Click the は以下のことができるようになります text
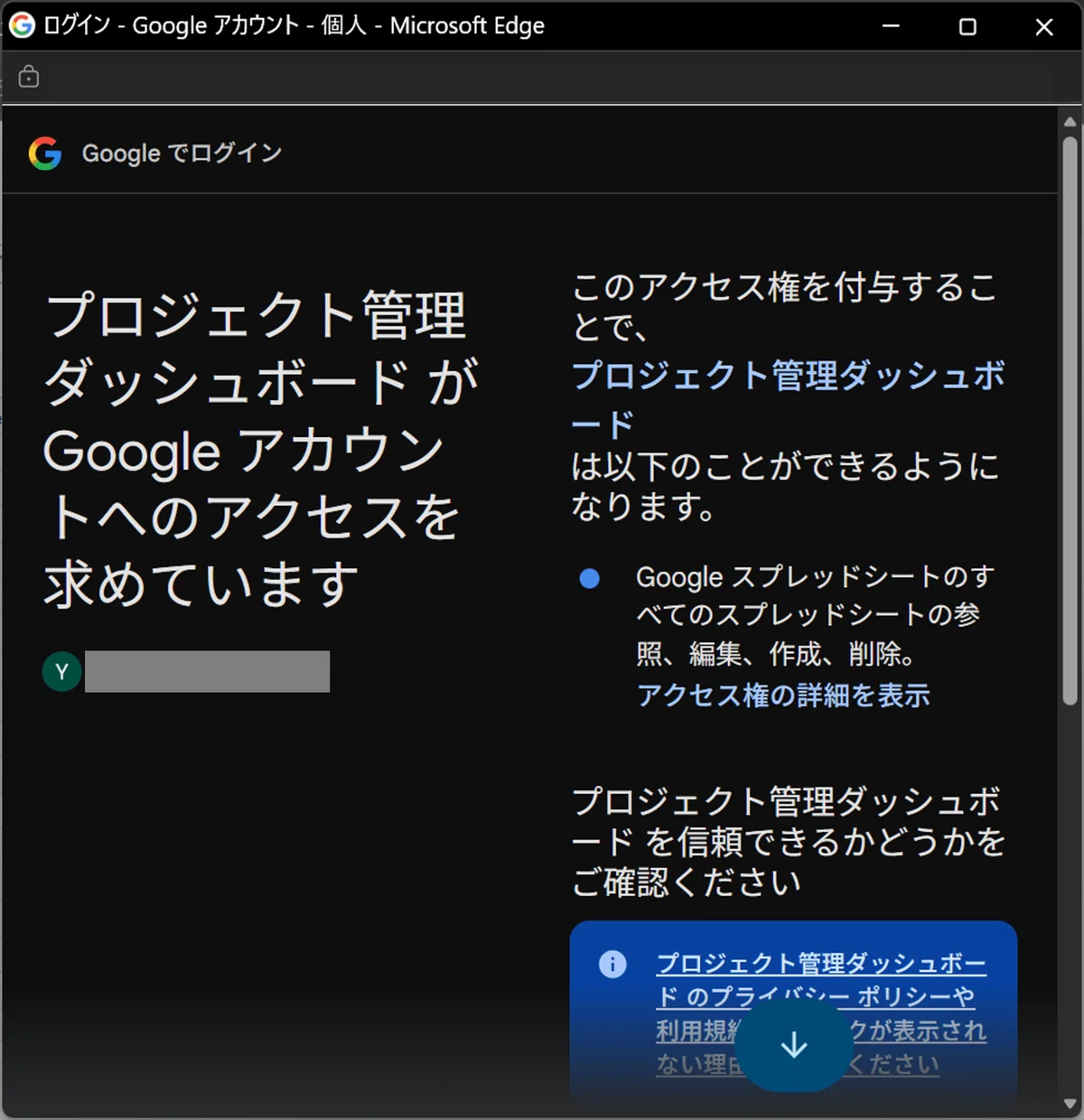The image size is (1084, 1120). pyautogui.click(x=786, y=486)
